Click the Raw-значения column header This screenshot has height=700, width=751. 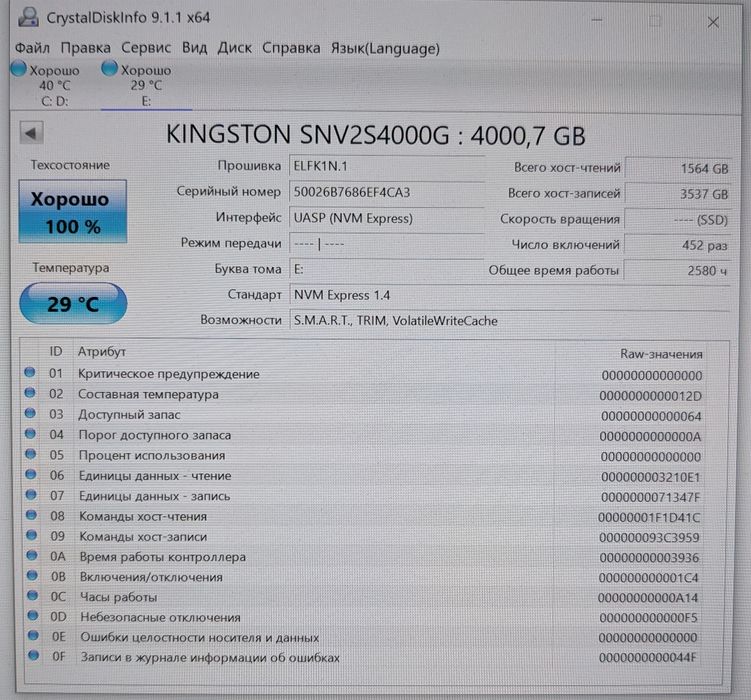click(x=661, y=354)
